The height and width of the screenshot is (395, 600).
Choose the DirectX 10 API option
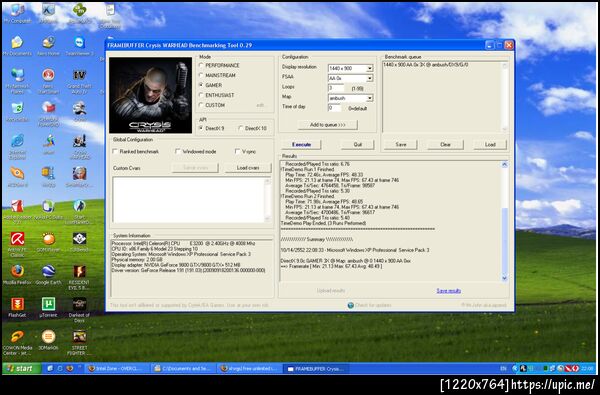click(x=241, y=128)
